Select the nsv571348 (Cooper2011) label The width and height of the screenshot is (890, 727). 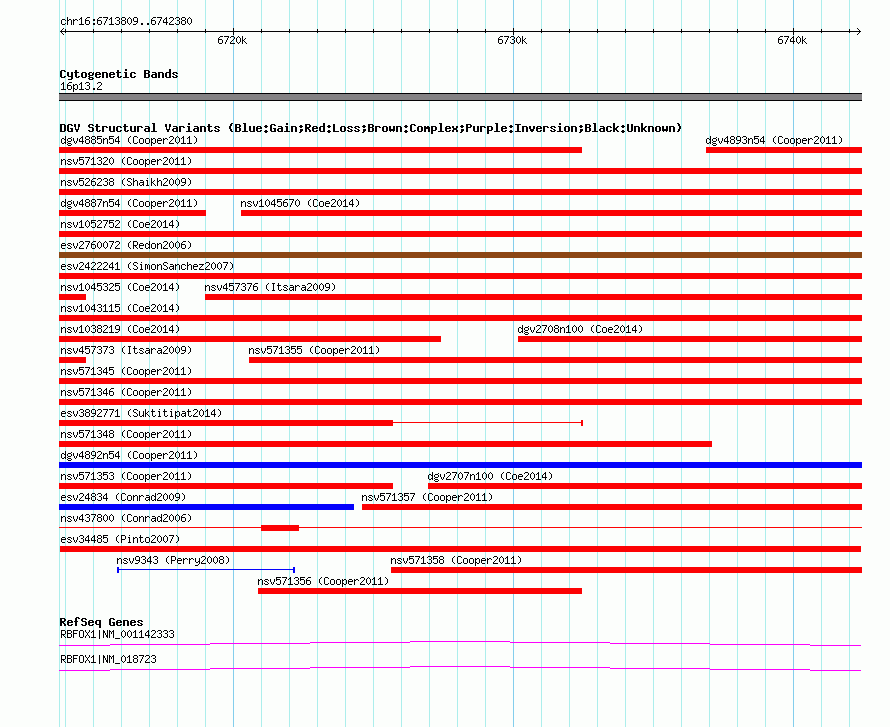pos(126,434)
